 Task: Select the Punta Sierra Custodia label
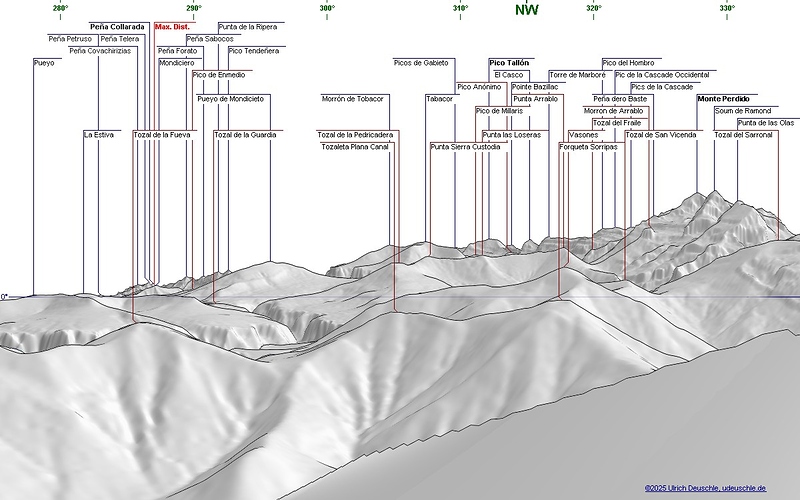pos(465,147)
